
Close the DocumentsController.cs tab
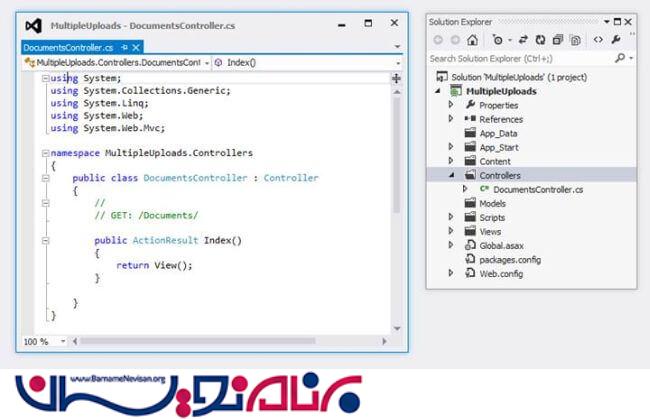(137, 47)
